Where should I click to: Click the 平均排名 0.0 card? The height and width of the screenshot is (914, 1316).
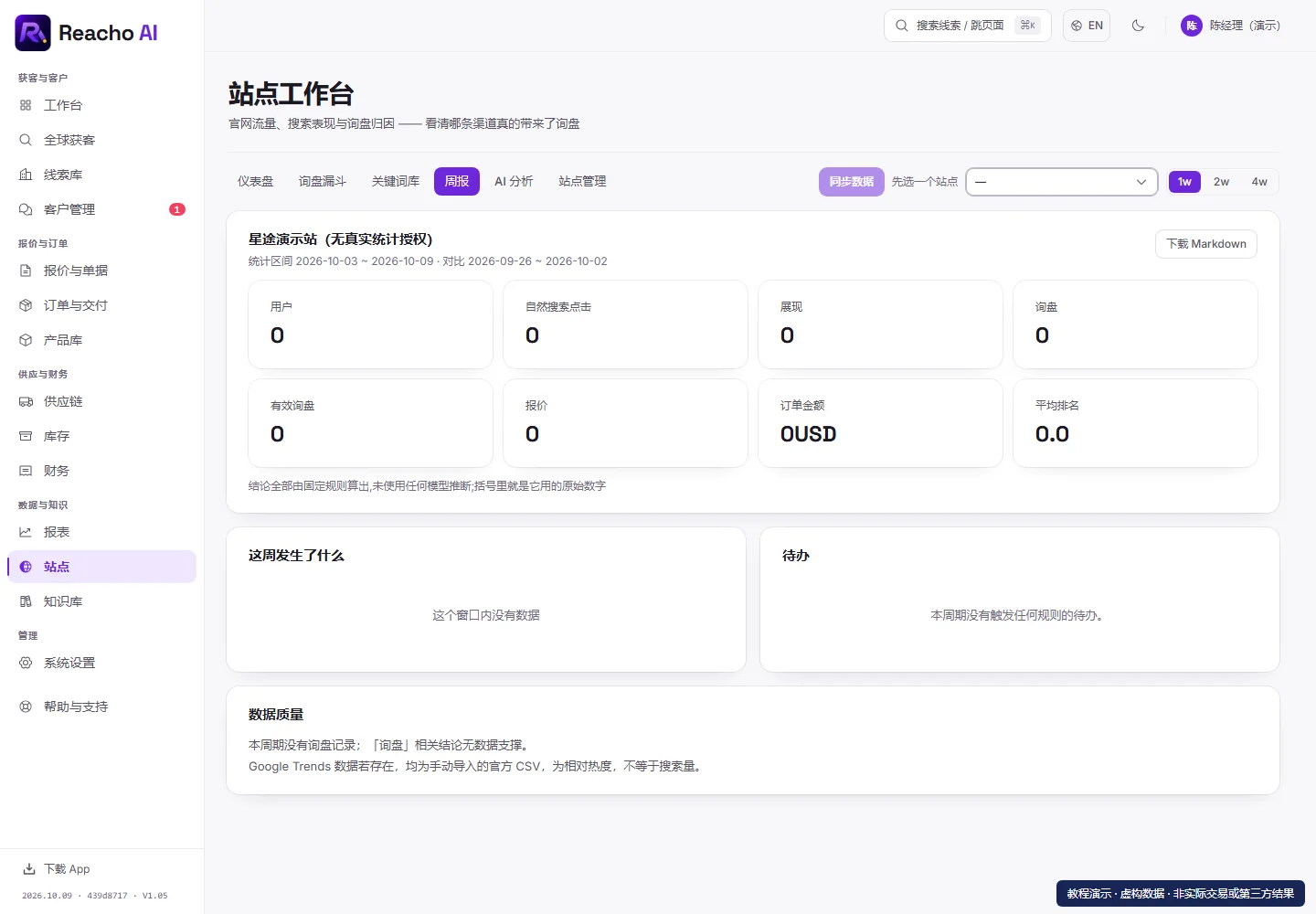(x=1136, y=423)
